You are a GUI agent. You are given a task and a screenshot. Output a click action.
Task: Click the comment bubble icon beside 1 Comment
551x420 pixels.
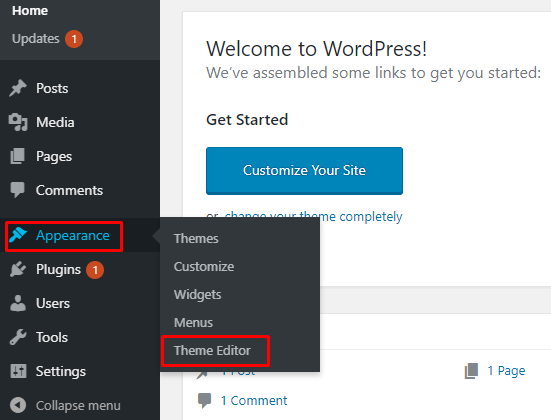click(205, 401)
